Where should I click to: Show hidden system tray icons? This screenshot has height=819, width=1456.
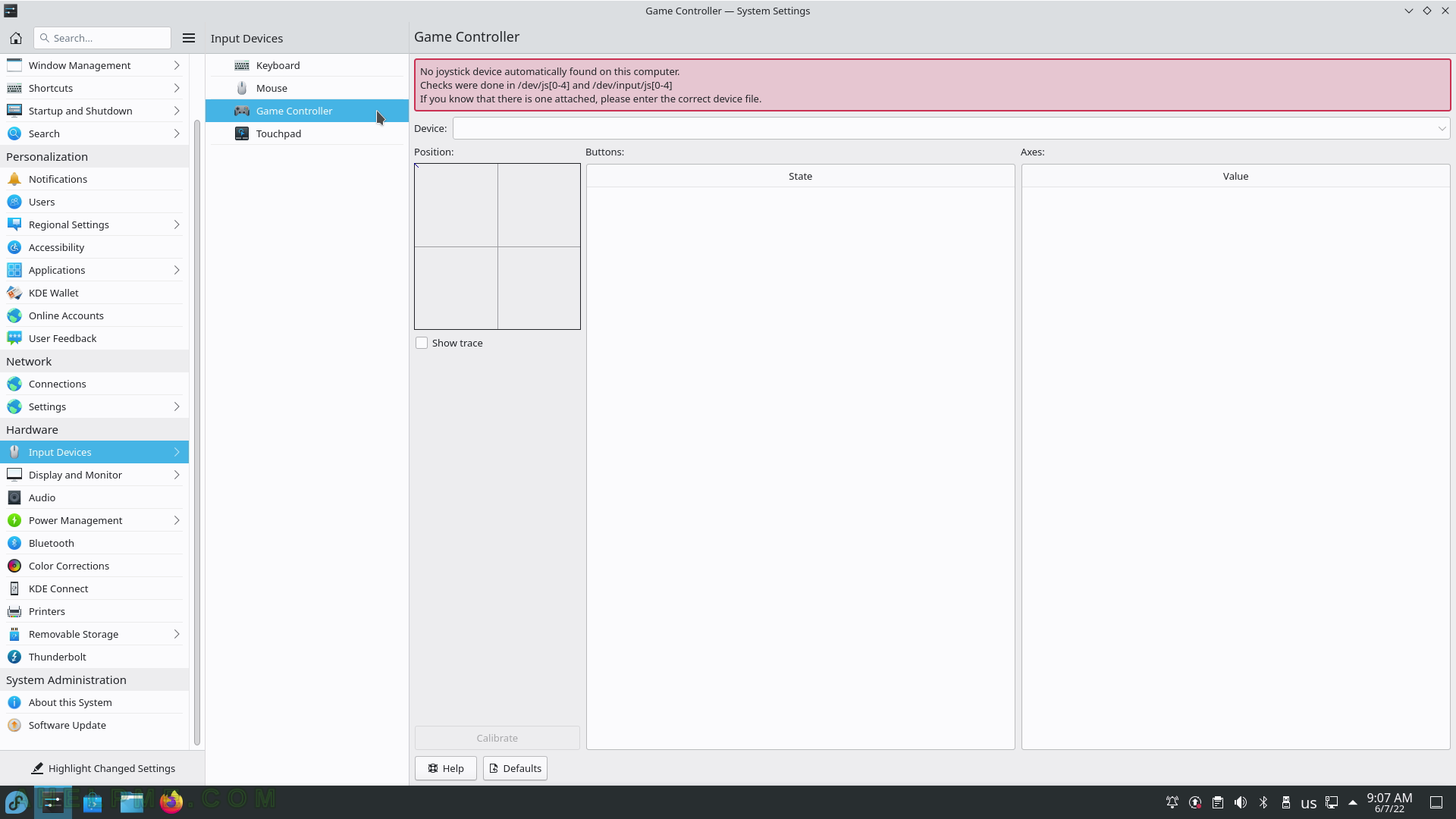(x=1353, y=802)
